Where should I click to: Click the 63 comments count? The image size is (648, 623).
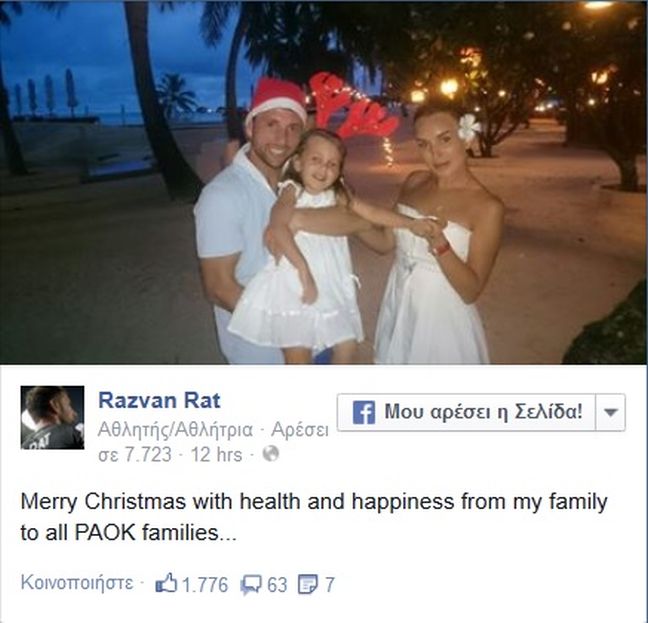click(277, 585)
